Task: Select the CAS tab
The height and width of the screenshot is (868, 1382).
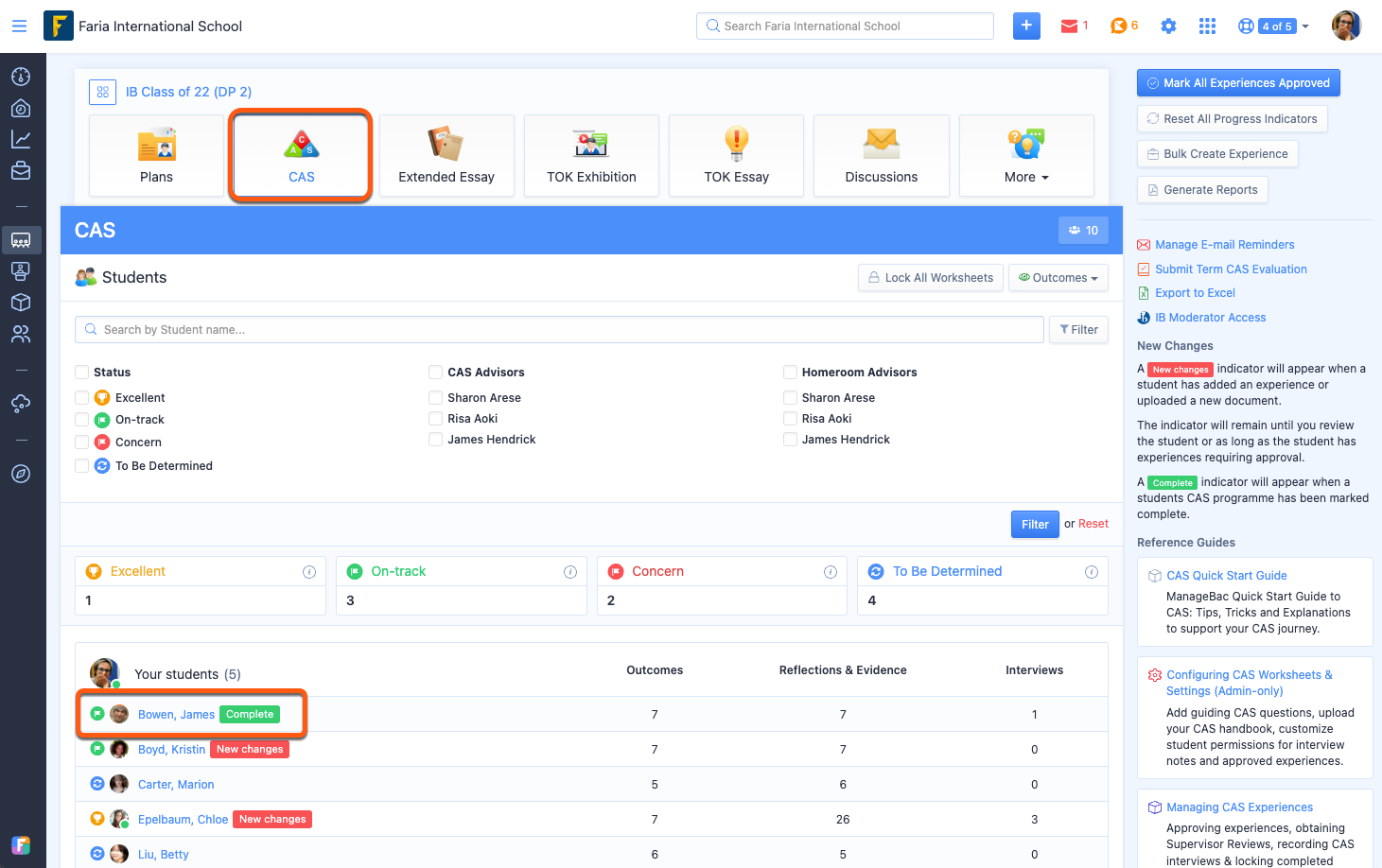Action: click(302, 156)
